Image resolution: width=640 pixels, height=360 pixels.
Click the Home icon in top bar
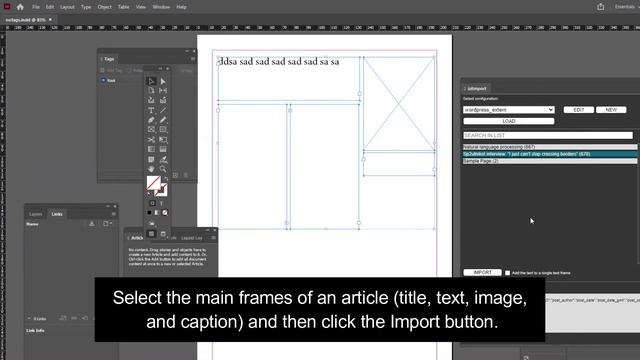click(20, 7)
